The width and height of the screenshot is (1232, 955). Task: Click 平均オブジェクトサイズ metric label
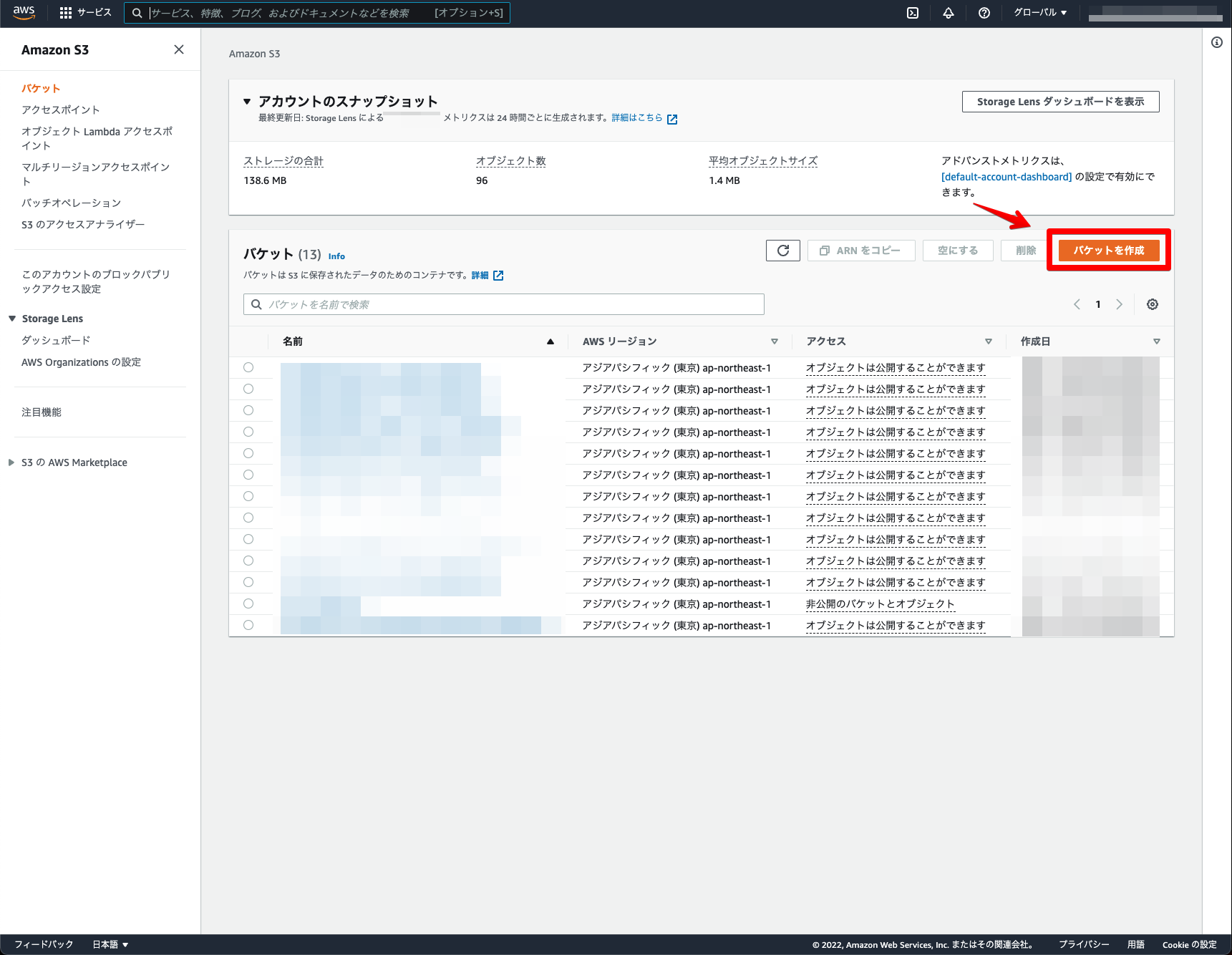click(763, 161)
